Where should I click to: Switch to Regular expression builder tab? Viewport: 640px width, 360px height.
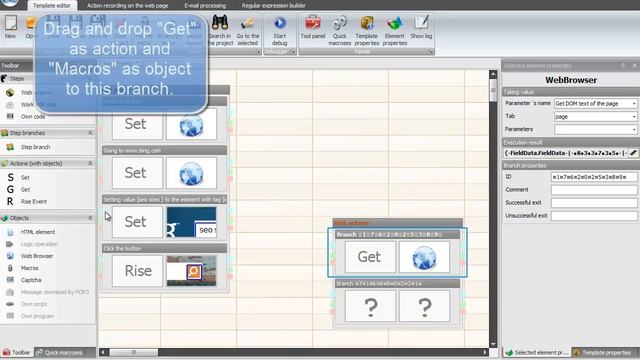[273, 6]
